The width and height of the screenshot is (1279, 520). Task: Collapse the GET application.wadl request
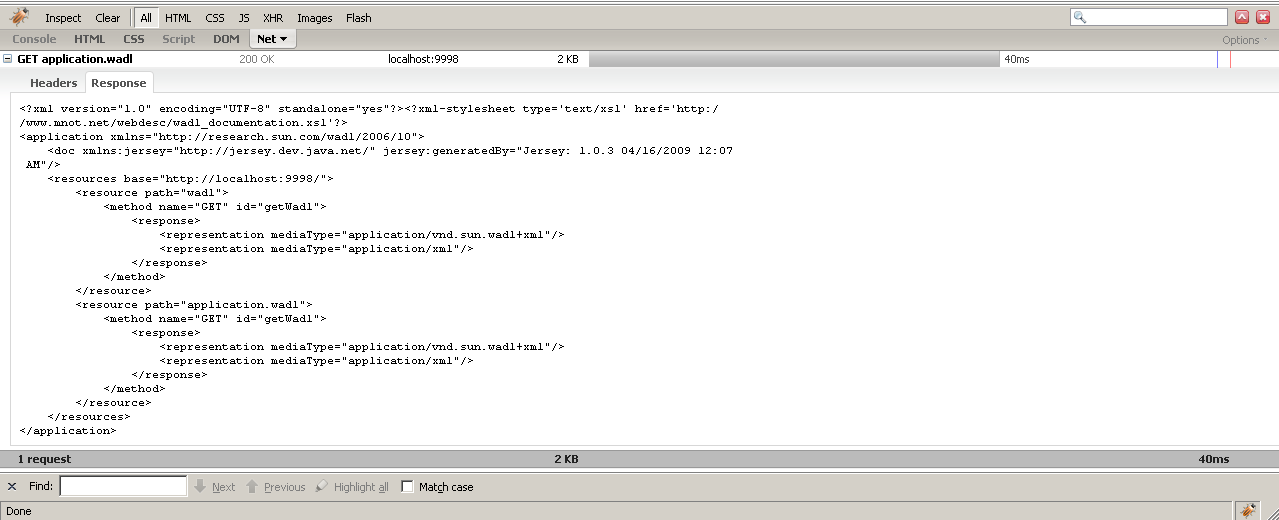tap(8, 59)
